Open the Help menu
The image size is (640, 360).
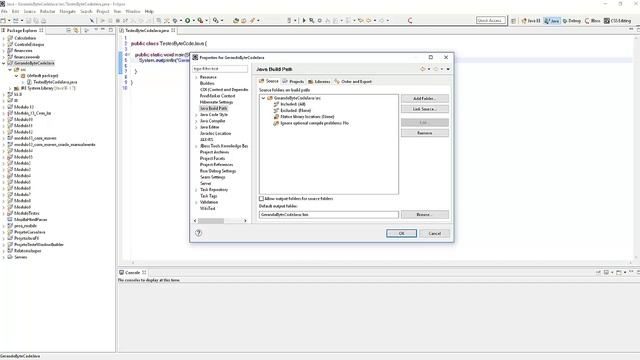(149, 11)
